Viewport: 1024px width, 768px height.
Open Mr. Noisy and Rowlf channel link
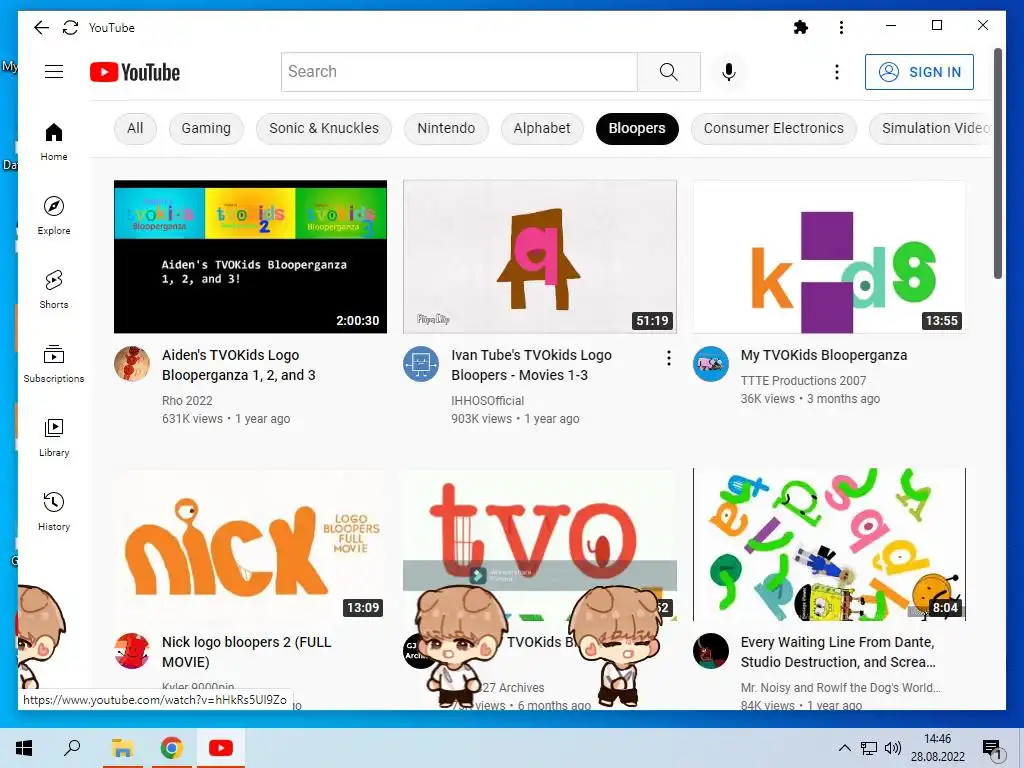[x=840, y=688]
